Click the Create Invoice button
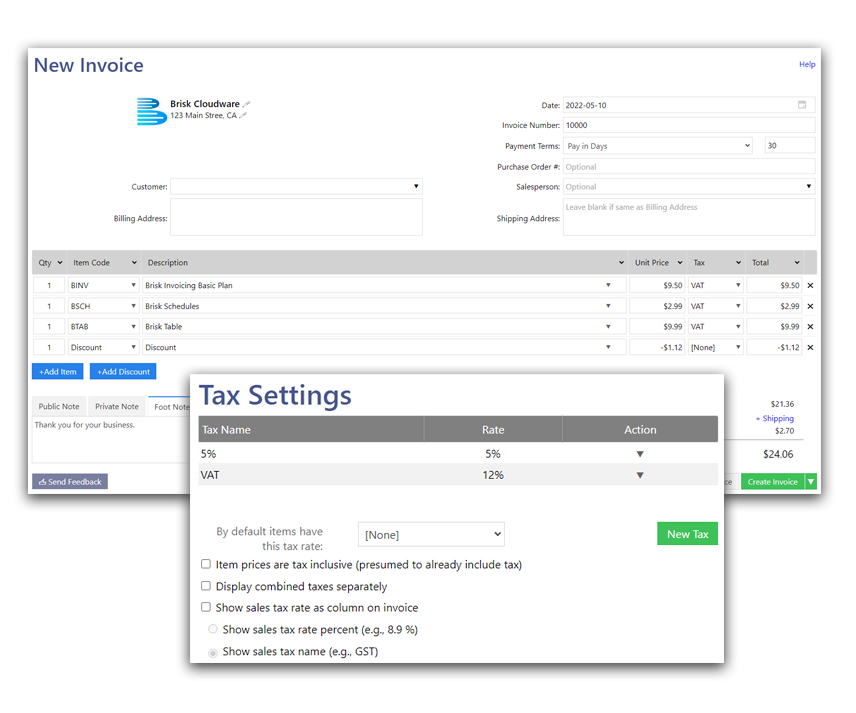 coord(772,482)
